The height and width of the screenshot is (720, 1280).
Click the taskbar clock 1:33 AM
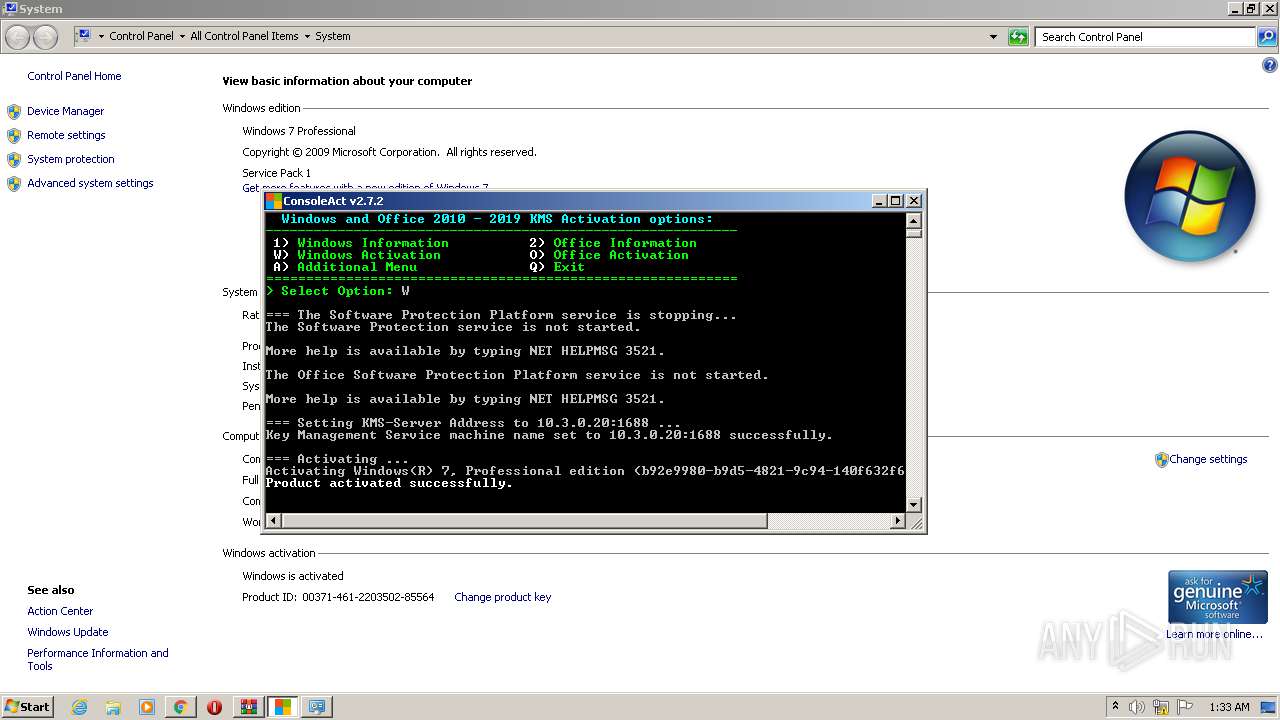(1229, 707)
